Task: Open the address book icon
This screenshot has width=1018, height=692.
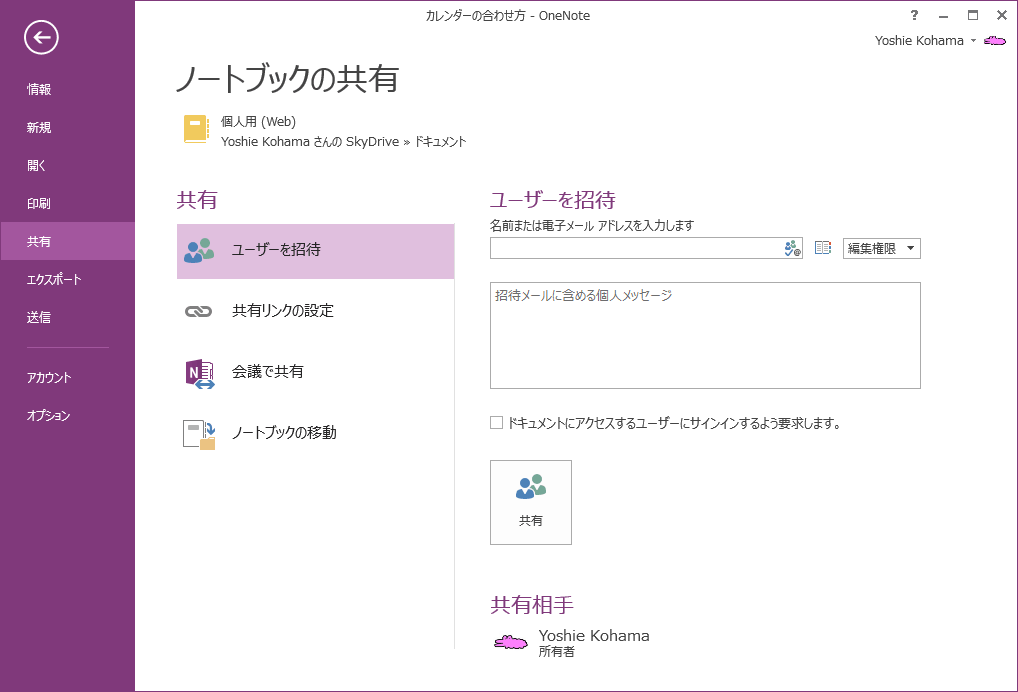Action: coord(823,248)
